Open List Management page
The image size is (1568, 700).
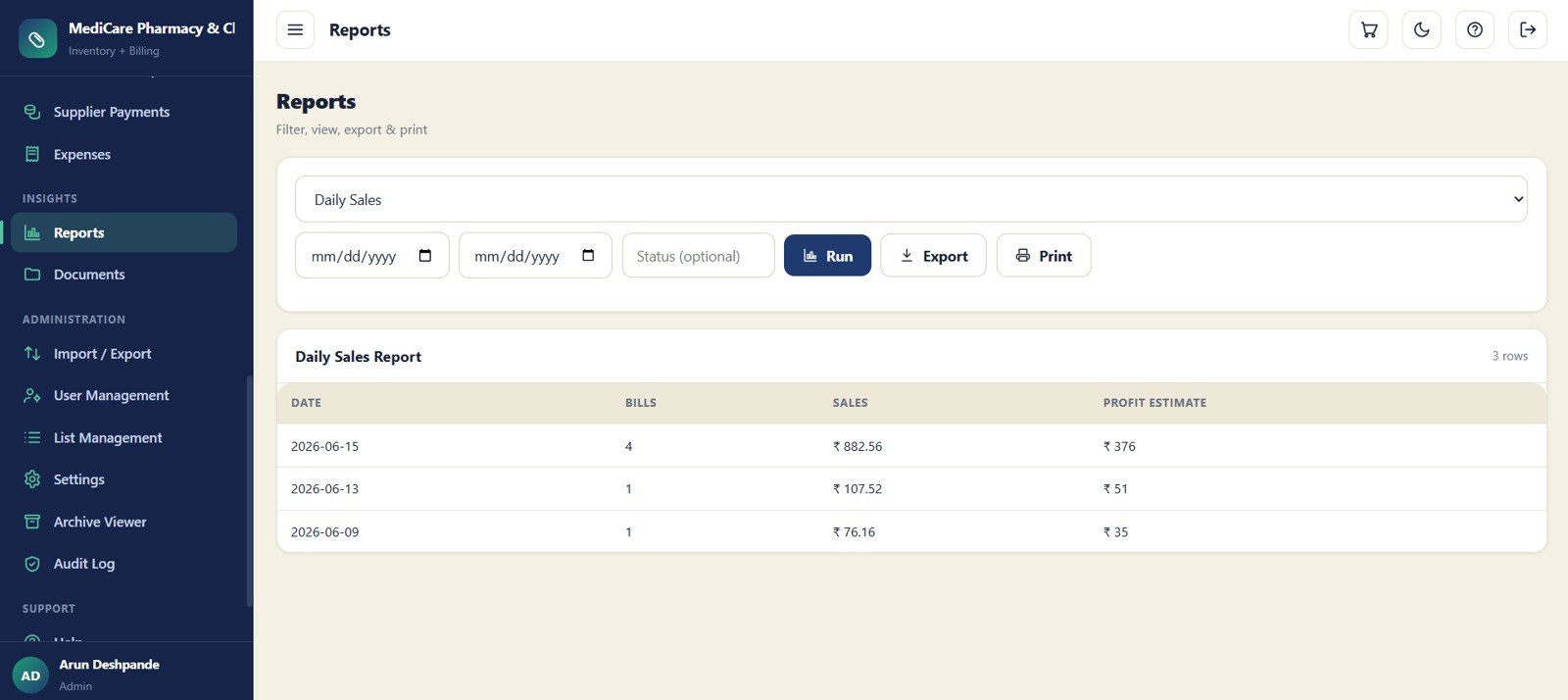click(x=123, y=437)
